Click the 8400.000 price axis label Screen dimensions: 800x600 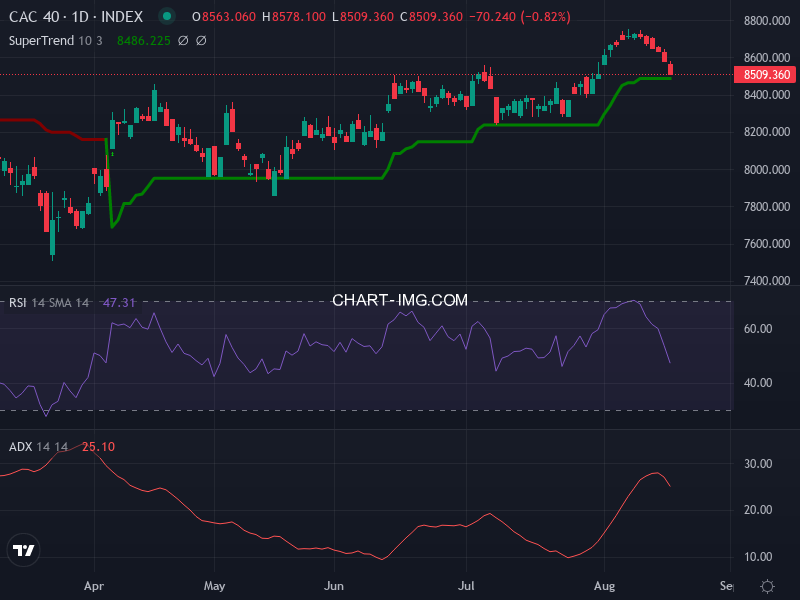(x=767, y=95)
